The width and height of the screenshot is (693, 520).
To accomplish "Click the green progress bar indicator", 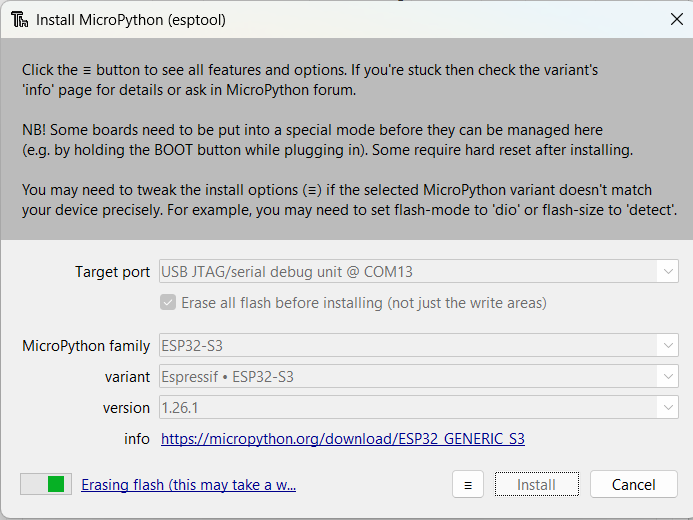I will pyautogui.click(x=56, y=485).
